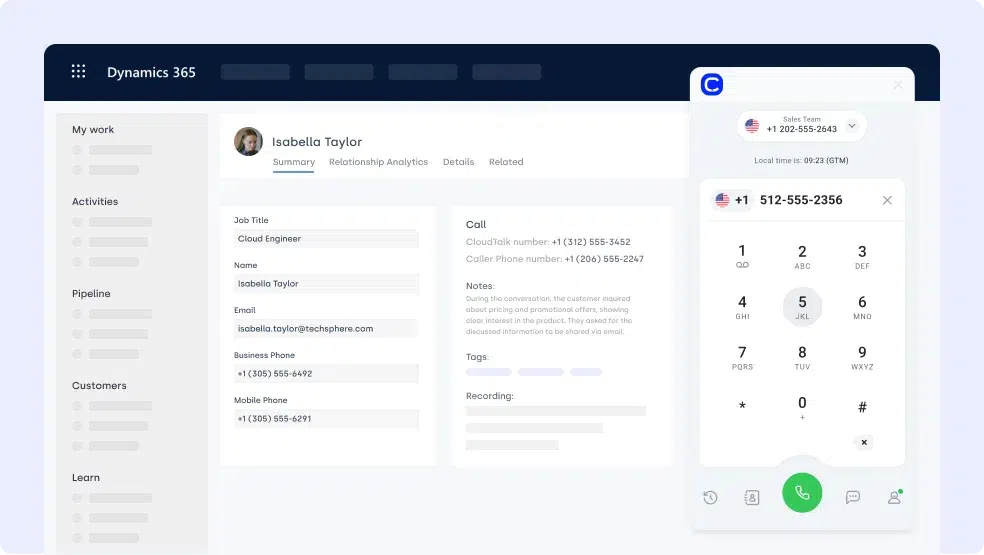
Task: Select the Details tab
Action: (x=458, y=162)
